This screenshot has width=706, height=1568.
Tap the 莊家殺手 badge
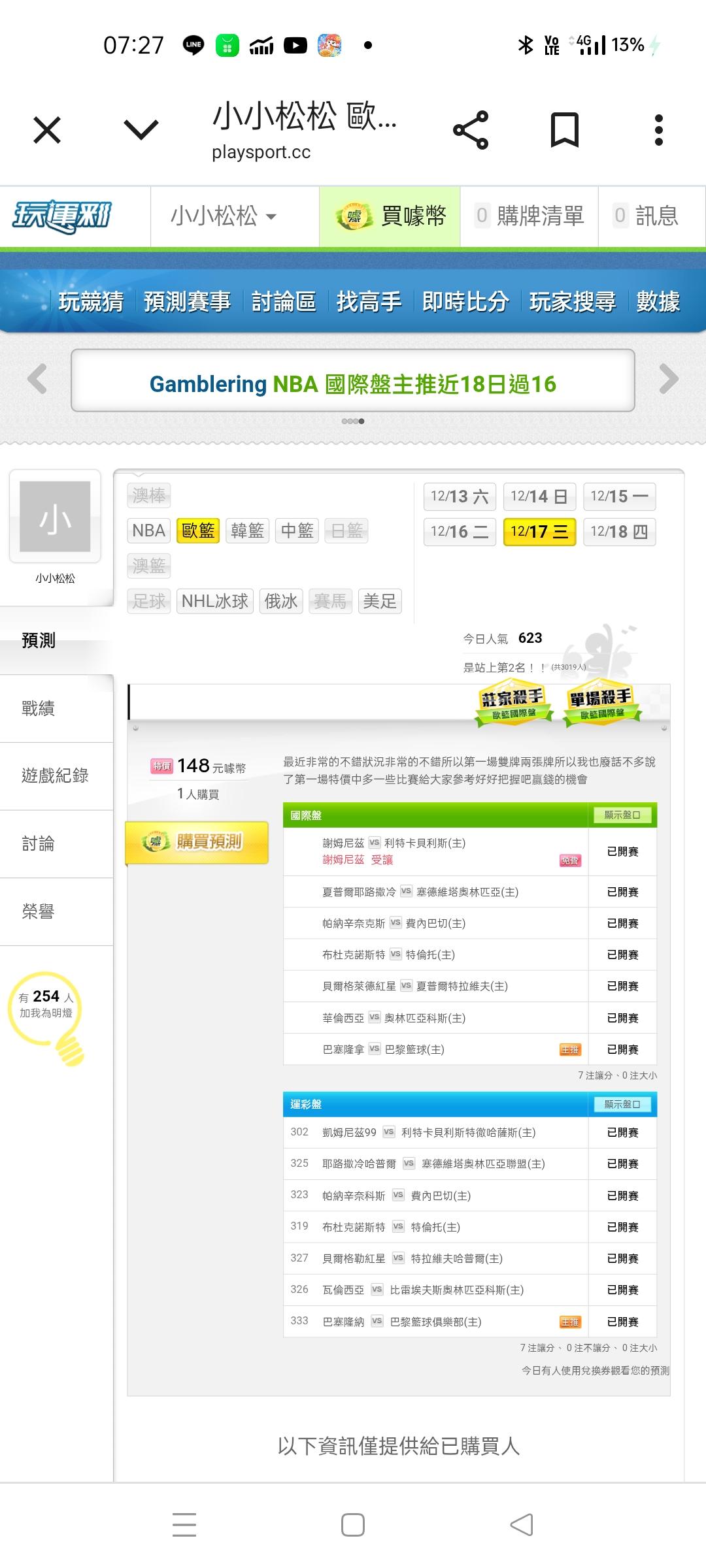pyautogui.click(x=513, y=704)
